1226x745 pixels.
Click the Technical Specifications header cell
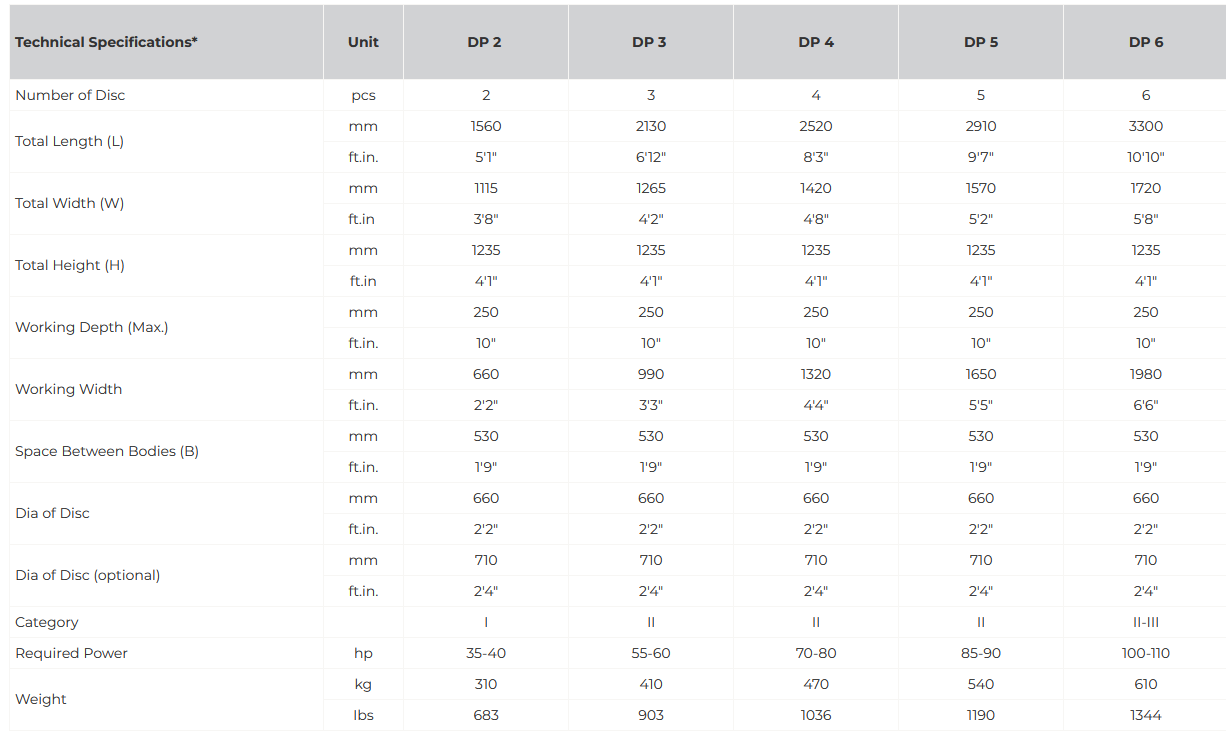pos(106,42)
